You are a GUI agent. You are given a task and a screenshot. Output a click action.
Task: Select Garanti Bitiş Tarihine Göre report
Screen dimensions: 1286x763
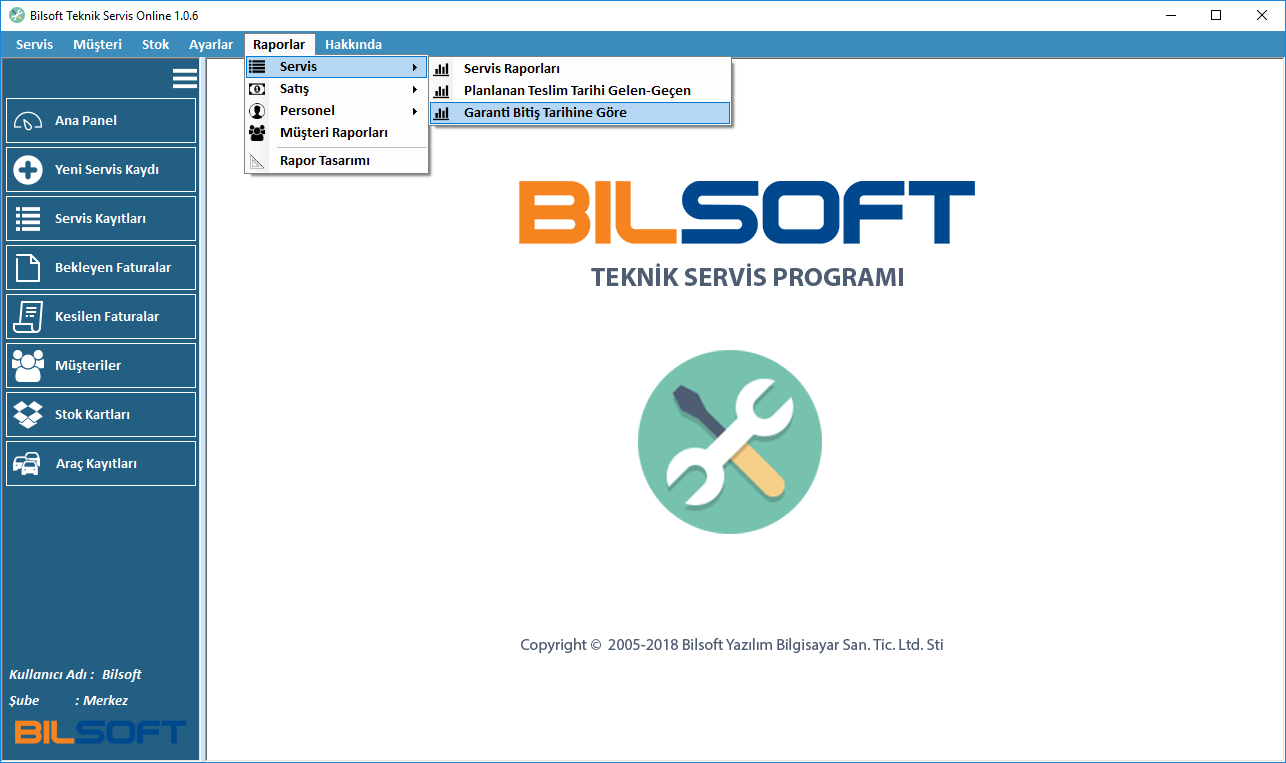580,113
